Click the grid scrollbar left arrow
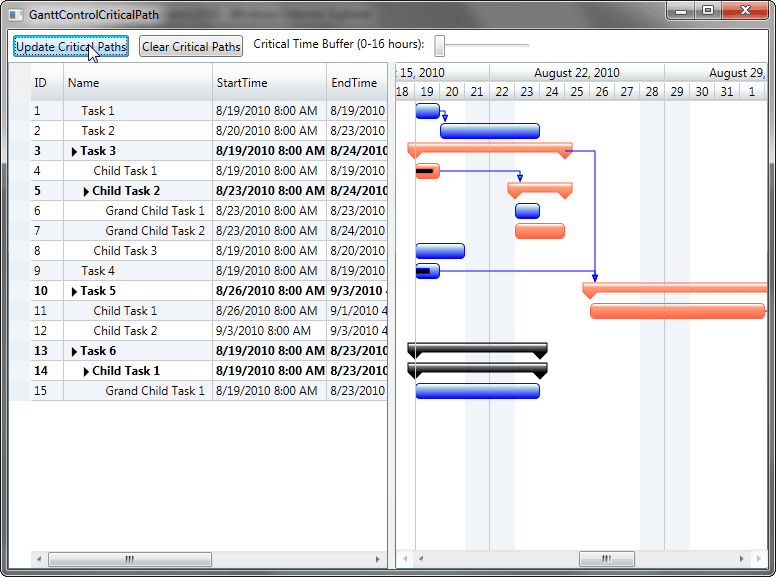 pos(39,559)
